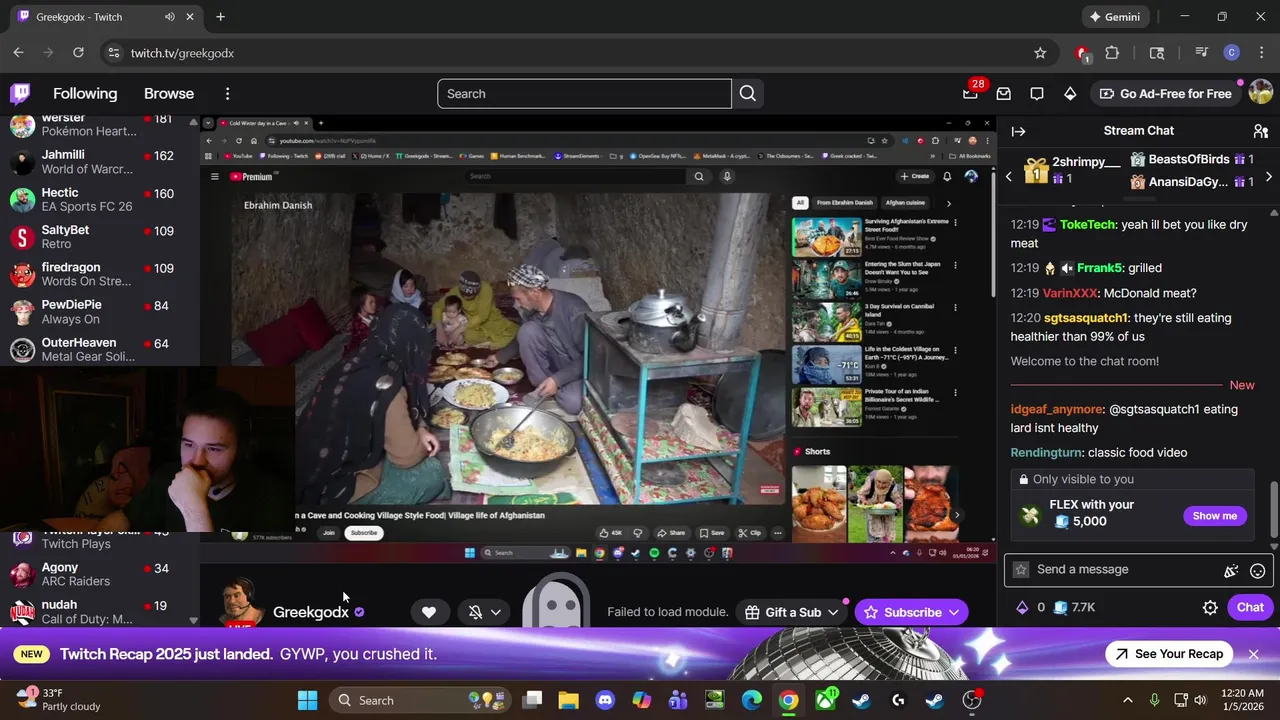Collapse the Stream Chat panel
This screenshot has height=720, width=1280.
click(x=1018, y=131)
